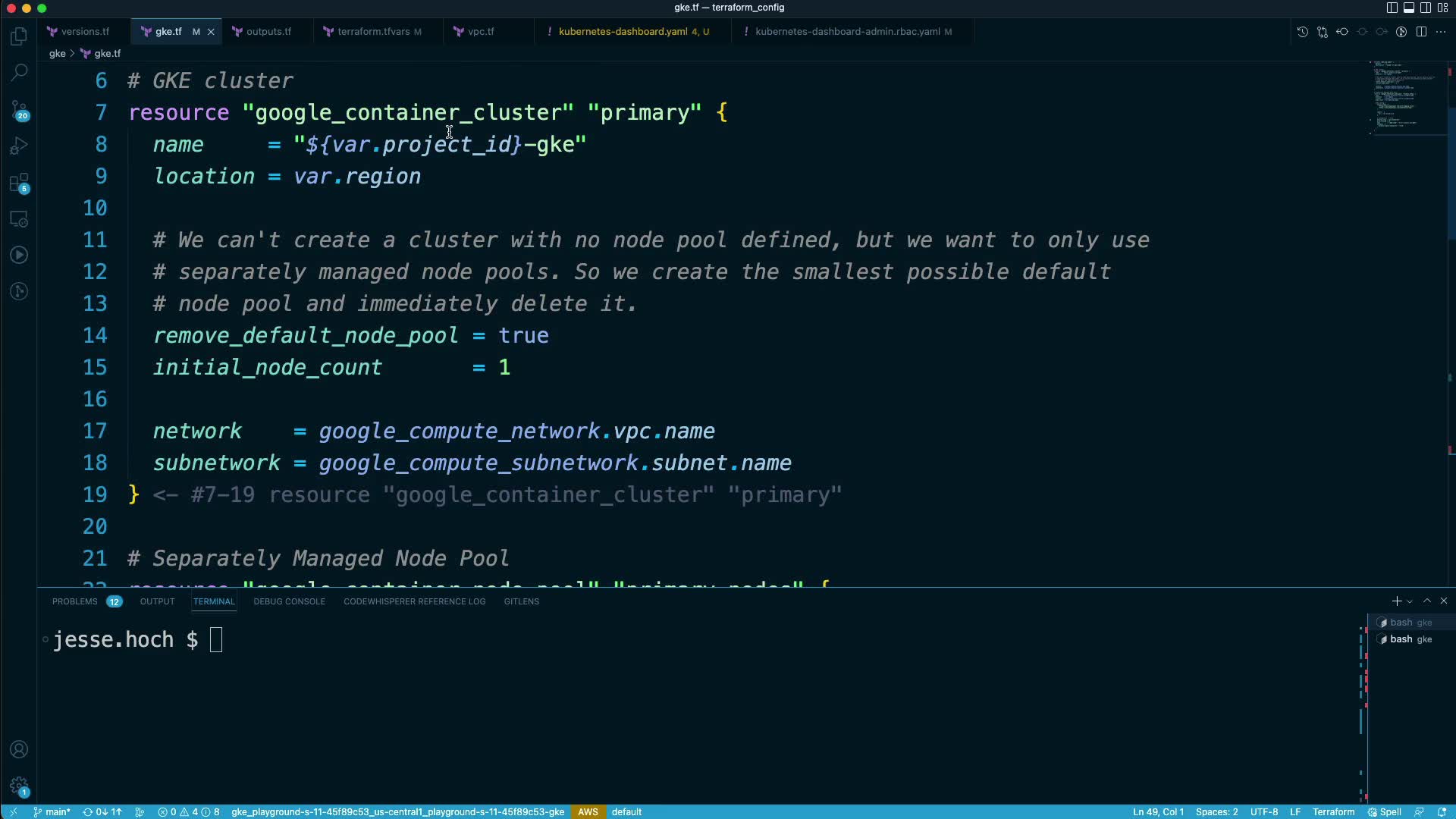Image resolution: width=1456 pixels, height=819 pixels.
Task: Open the Manage gear icon
Action: coord(20,786)
